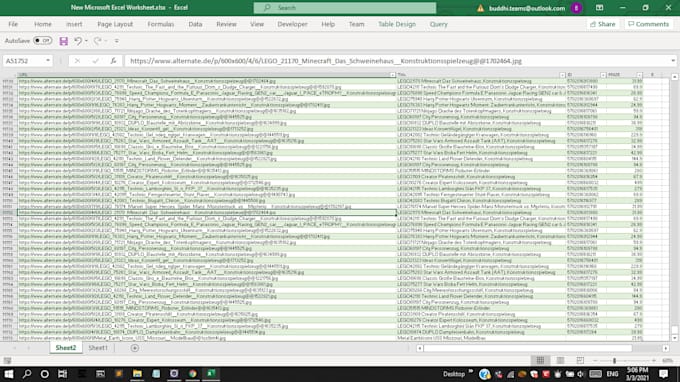
Task: Open Customize Quick Access Toolbar dropdown
Action: pyautogui.click(x=116, y=41)
